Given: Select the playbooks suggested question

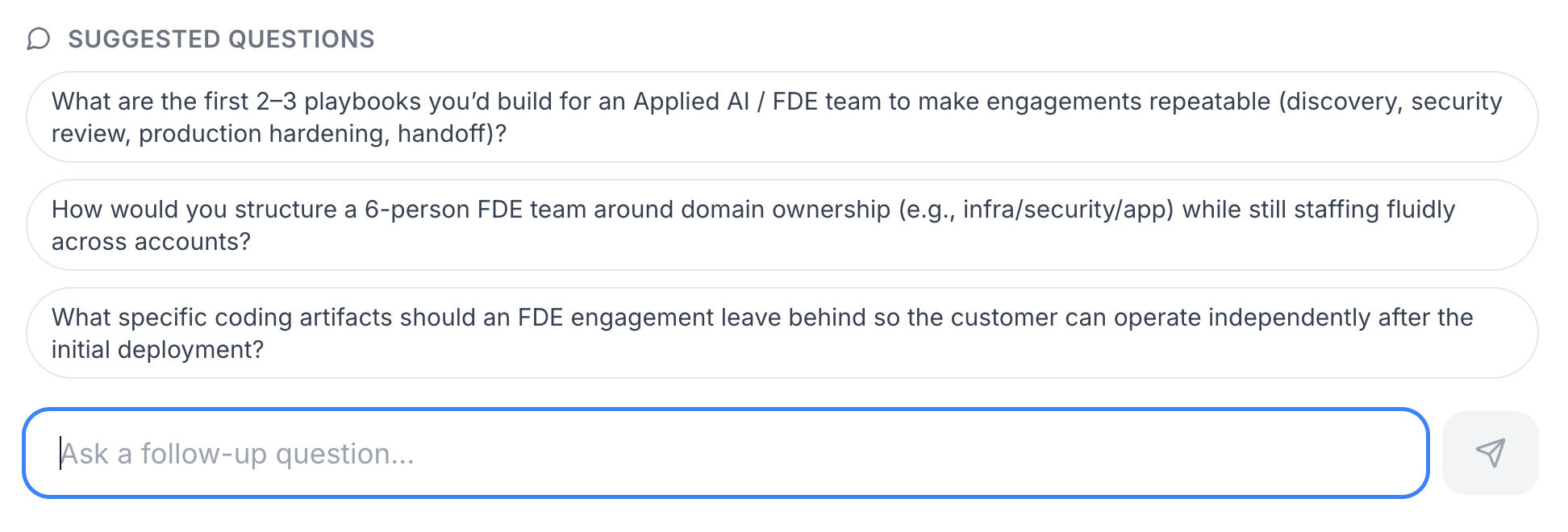Looking at the screenshot, I should coord(782,117).
